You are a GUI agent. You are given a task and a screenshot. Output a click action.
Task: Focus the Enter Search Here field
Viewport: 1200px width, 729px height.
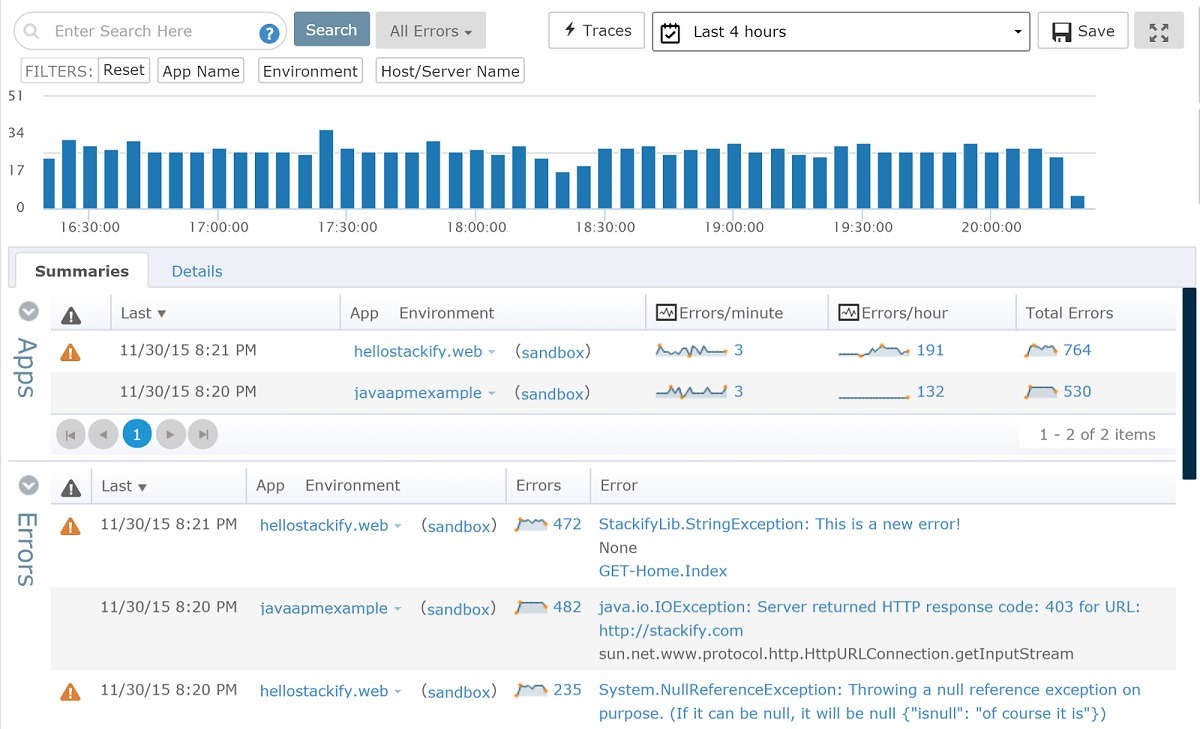pyautogui.click(x=150, y=32)
